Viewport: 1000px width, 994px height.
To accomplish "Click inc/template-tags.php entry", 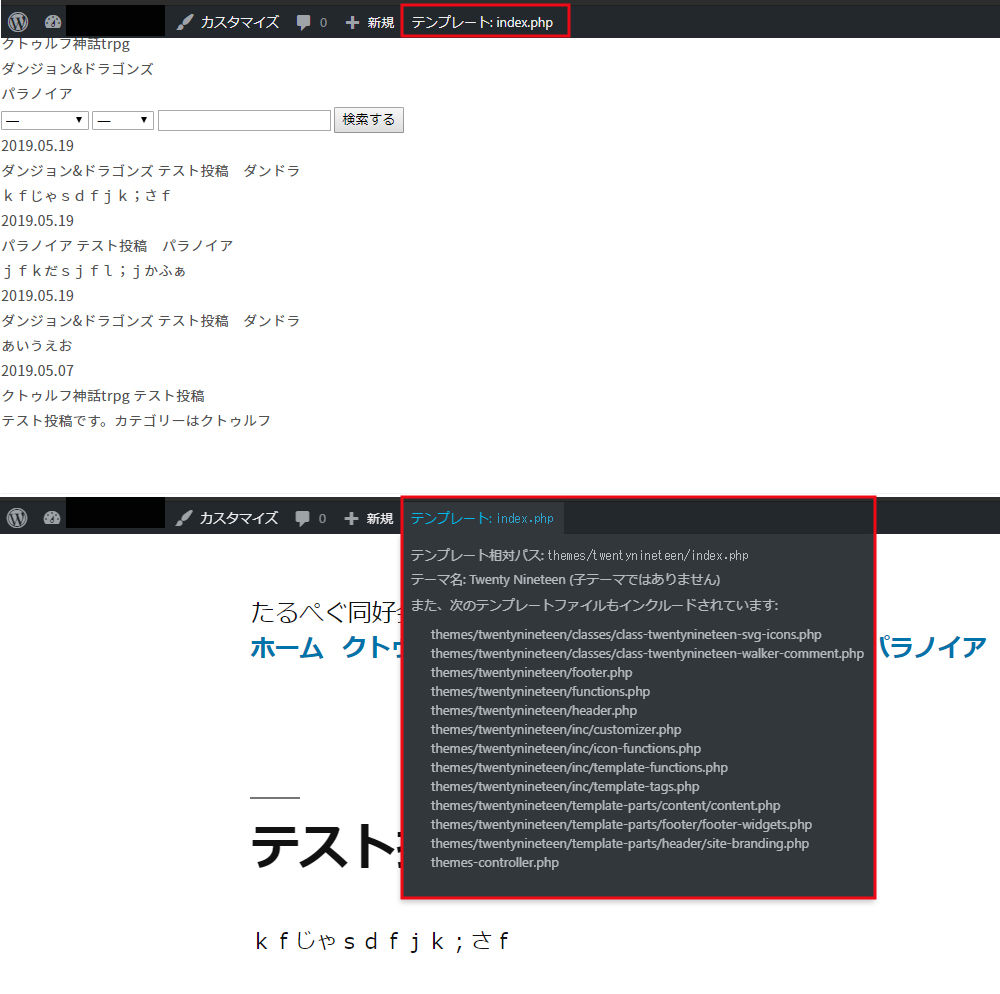I will coord(564,787).
